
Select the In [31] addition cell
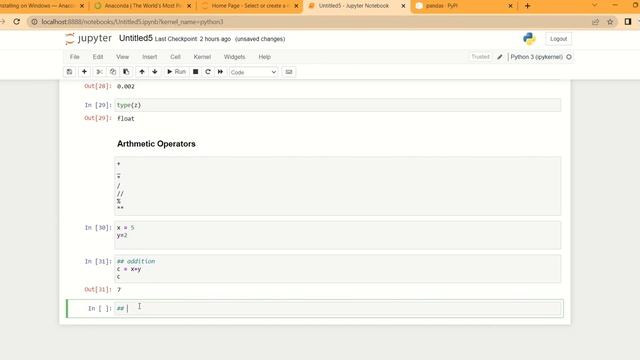pyautogui.click(x=338, y=269)
